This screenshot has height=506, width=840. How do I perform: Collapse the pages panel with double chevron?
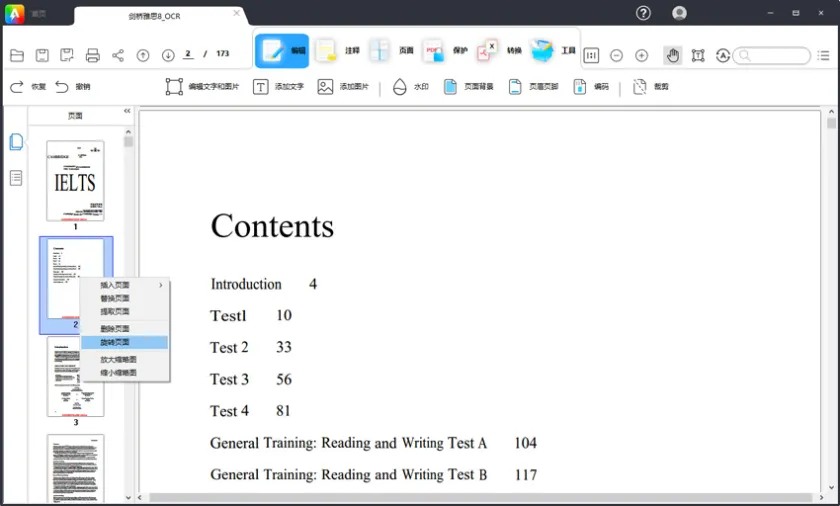click(x=127, y=112)
